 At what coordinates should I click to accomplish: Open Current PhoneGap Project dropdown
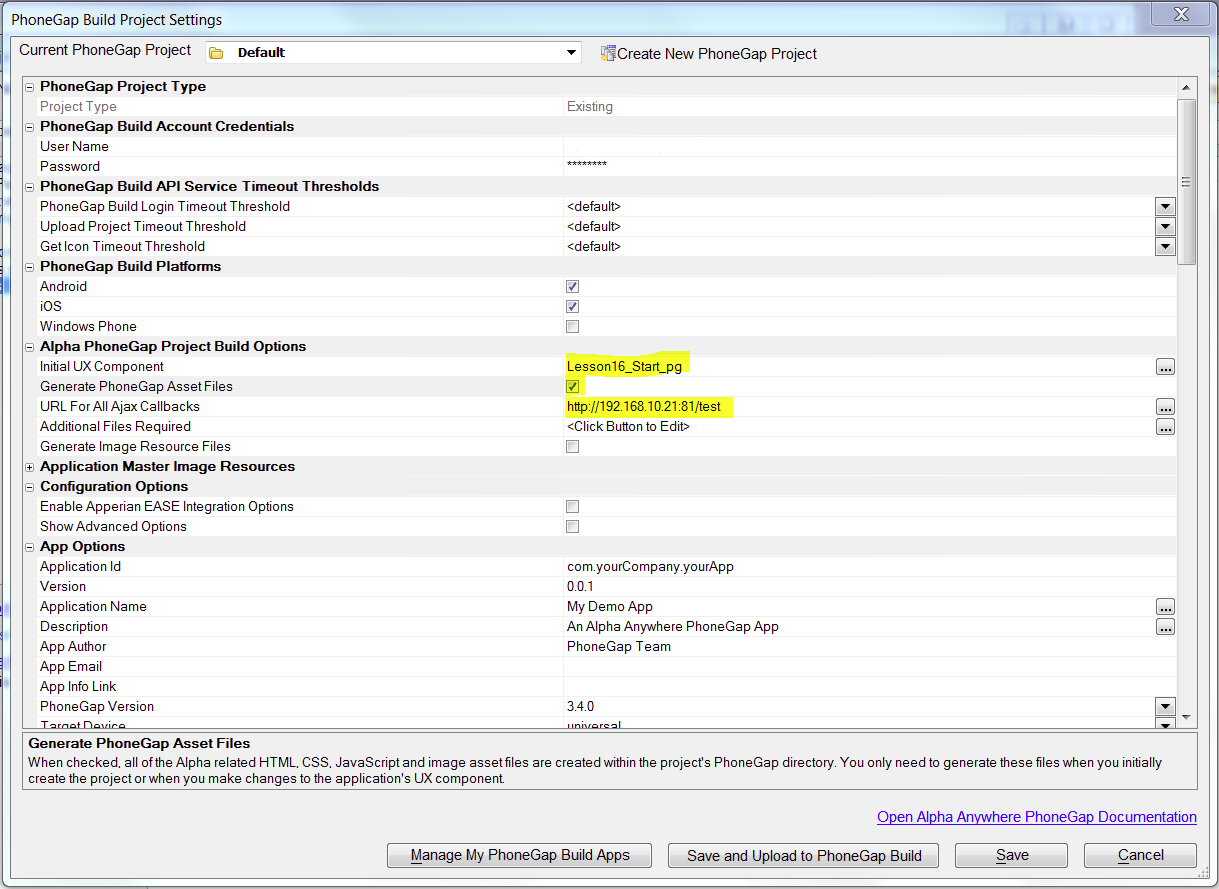point(571,53)
